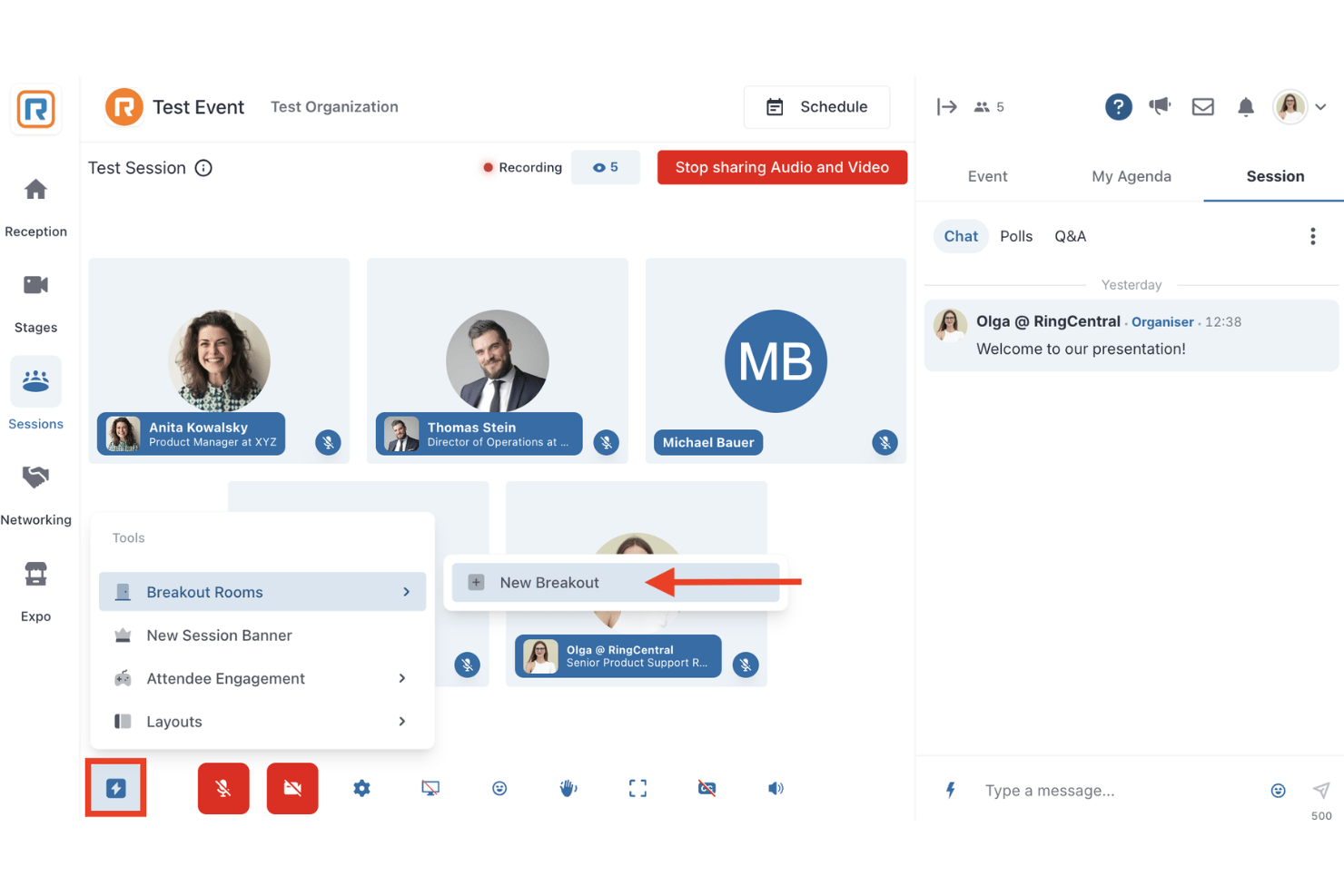Screen dimensions: 1344x896
Task: Open the Reception page from sidebar
Action: pos(35,208)
